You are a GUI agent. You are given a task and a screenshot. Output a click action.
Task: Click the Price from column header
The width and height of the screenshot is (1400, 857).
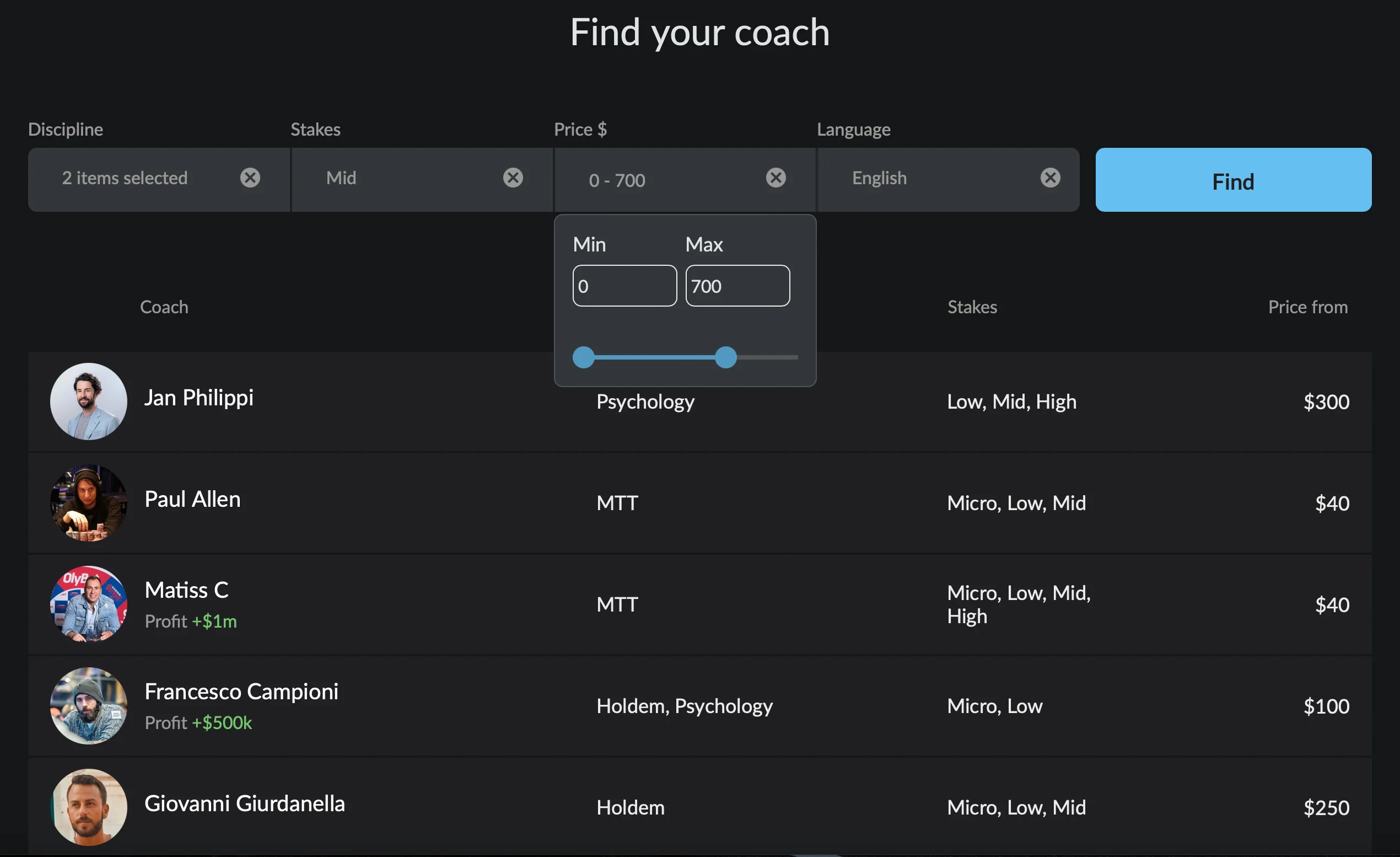1307,307
